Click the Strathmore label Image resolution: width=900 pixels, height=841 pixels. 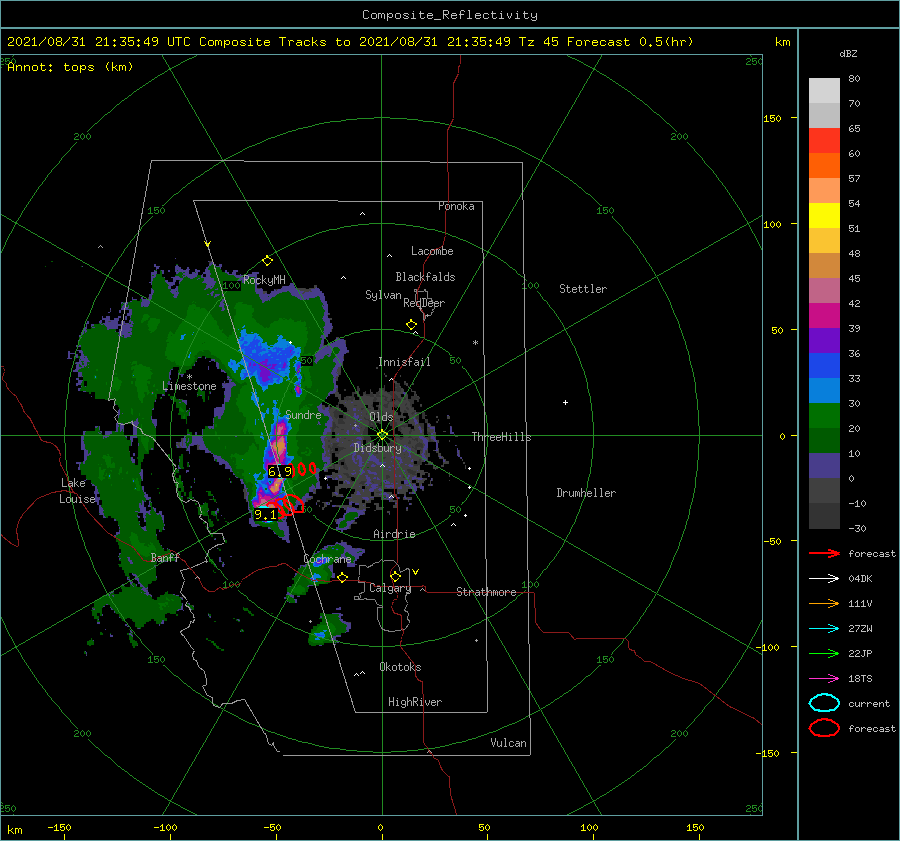[486, 592]
